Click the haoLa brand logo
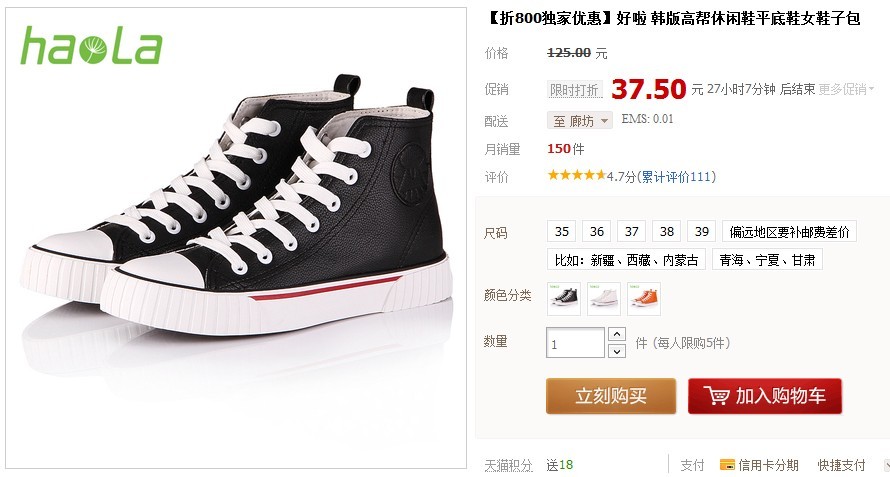 92,47
